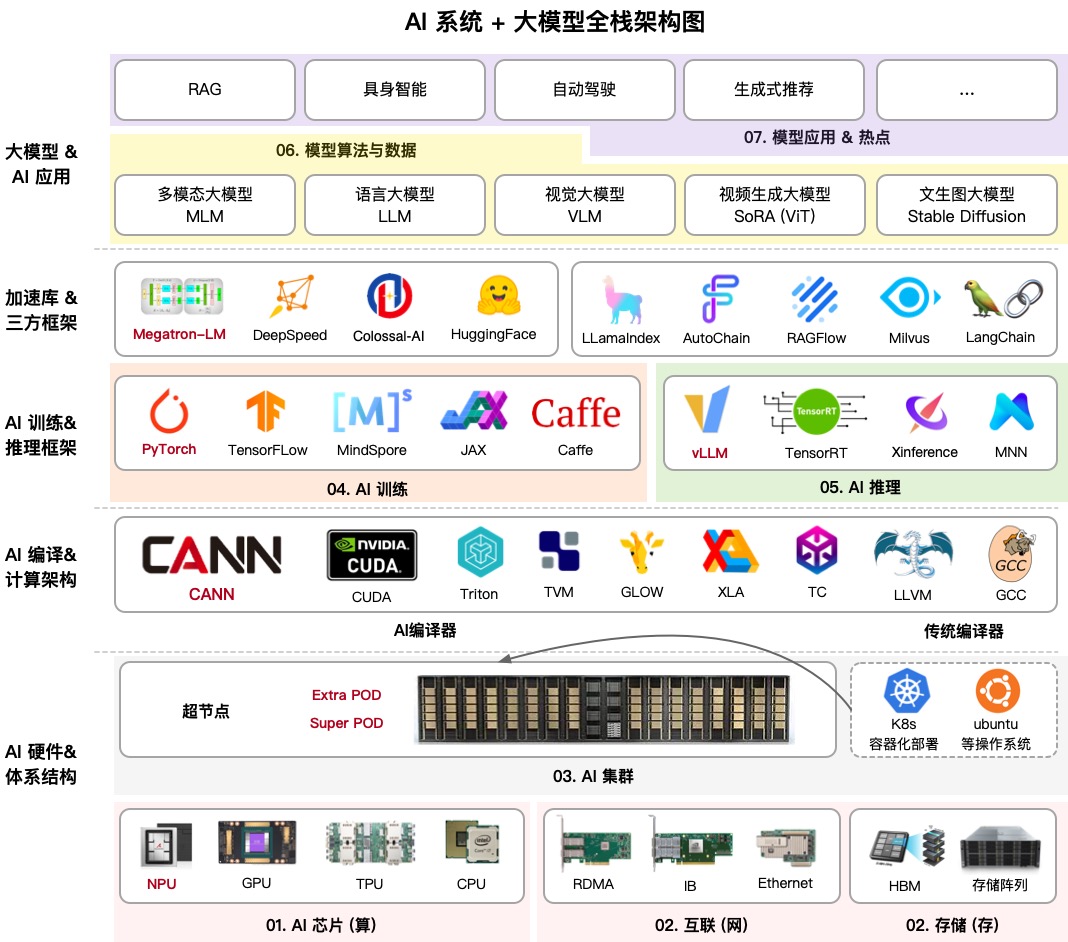The width and height of the screenshot is (1068, 942).
Task: Click the 语言大模型 LLM card
Action: pos(394,204)
